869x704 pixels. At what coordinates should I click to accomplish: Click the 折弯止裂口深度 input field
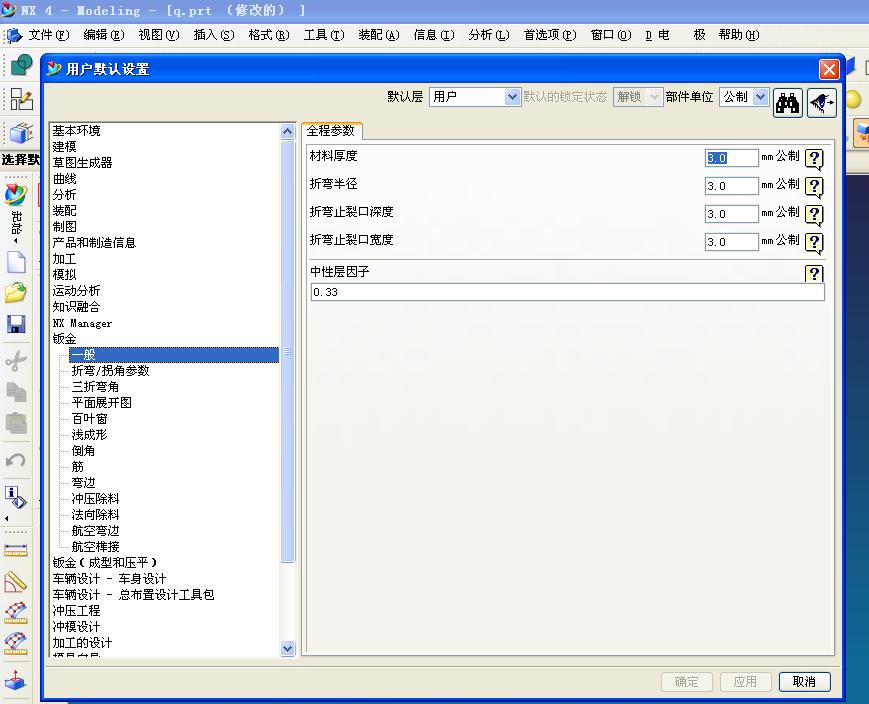pos(731,214)
